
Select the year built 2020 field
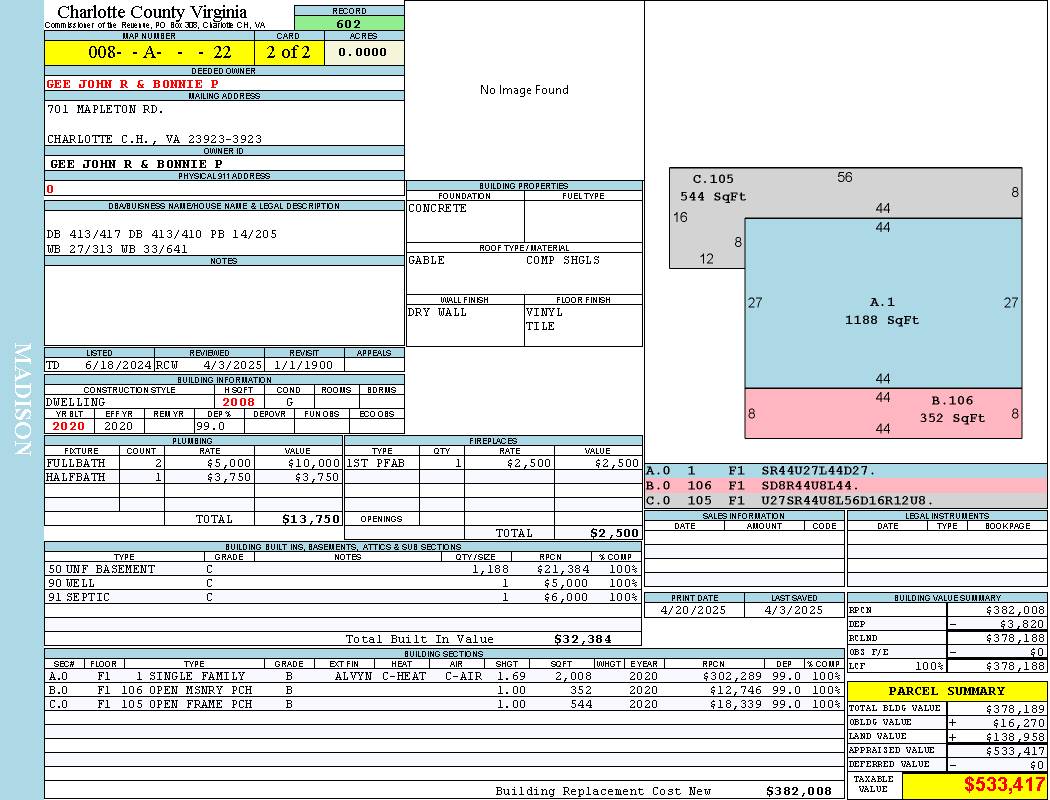67,426
